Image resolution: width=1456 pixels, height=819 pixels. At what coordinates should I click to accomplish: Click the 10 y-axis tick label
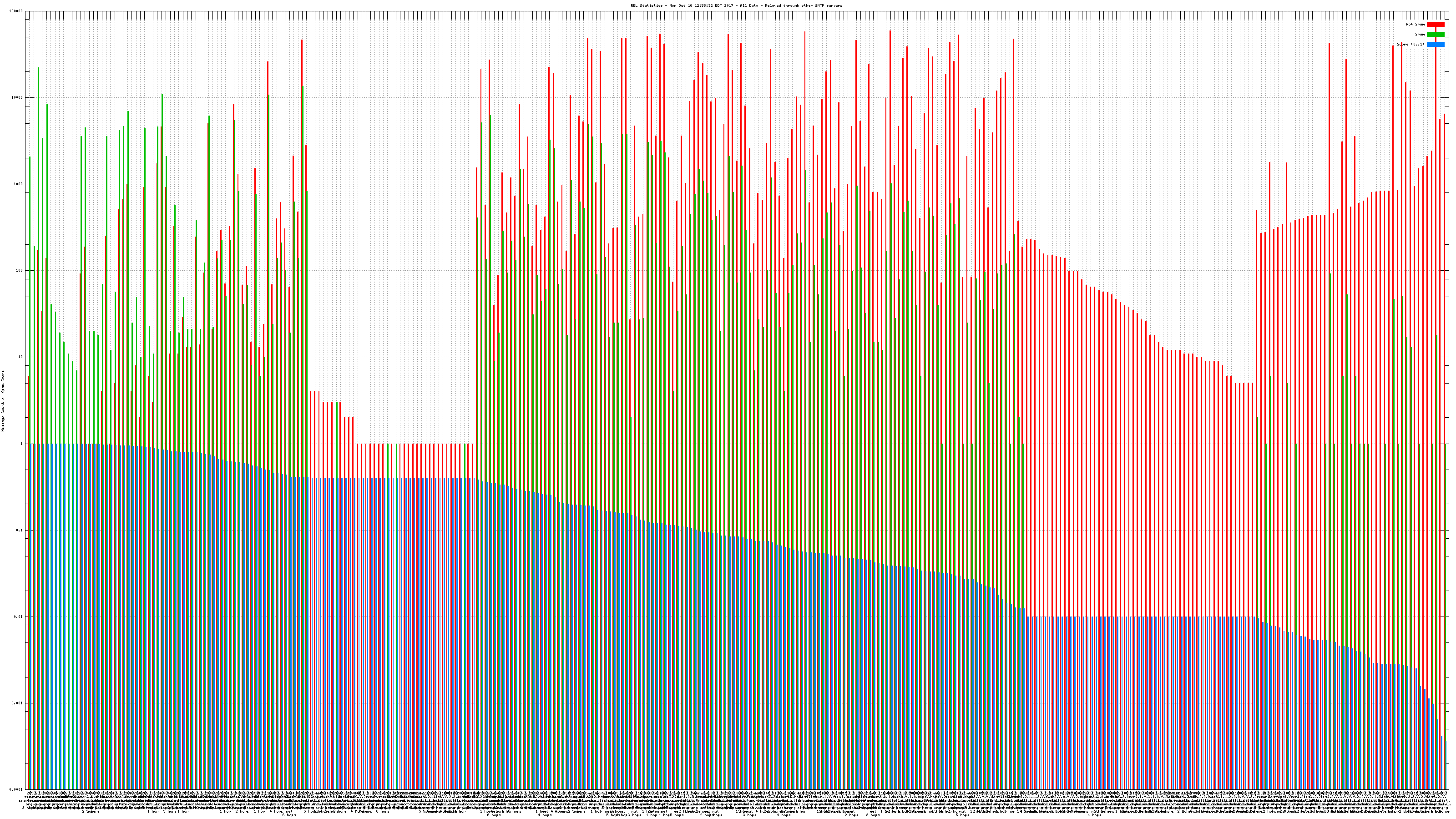coord(21,357)
